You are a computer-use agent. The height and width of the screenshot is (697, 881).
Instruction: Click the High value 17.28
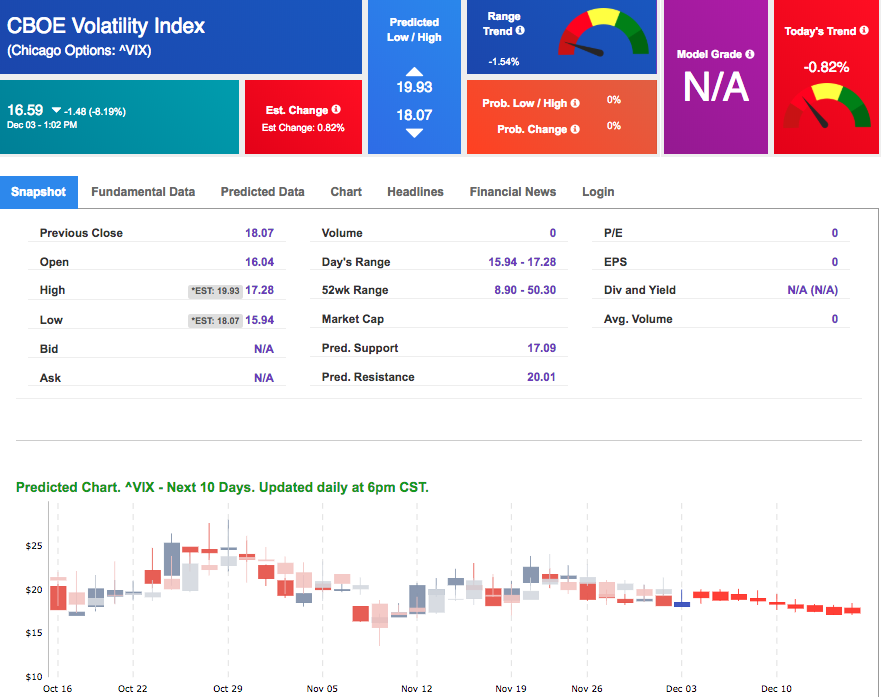pyautogui.click(x=260, y=290)
